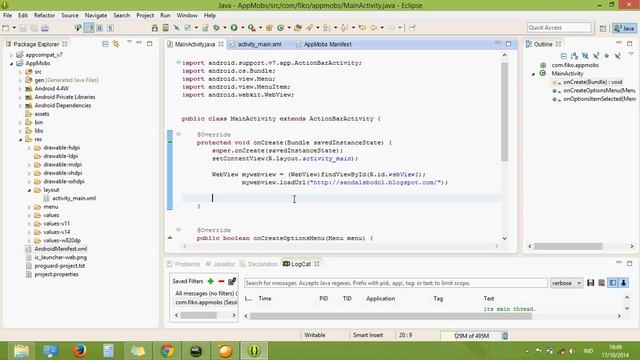640x360 pixels.
Task: Open the Open Perspective icon
Action: 603,28
